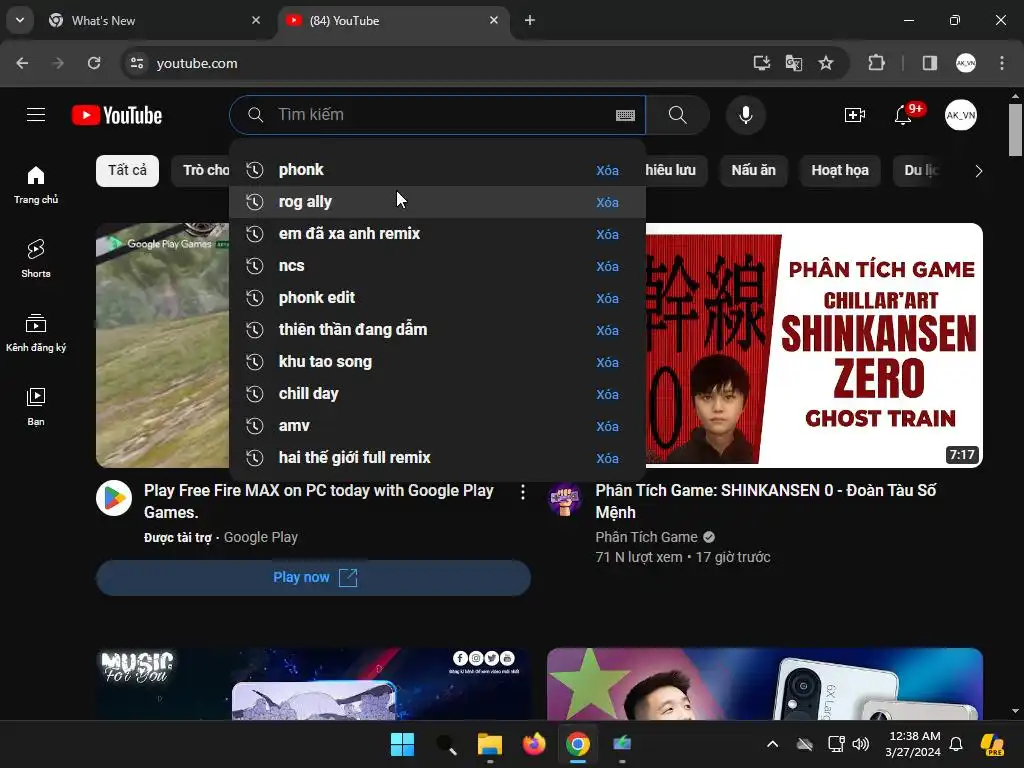Reload the YouTube page

point(94,63)
